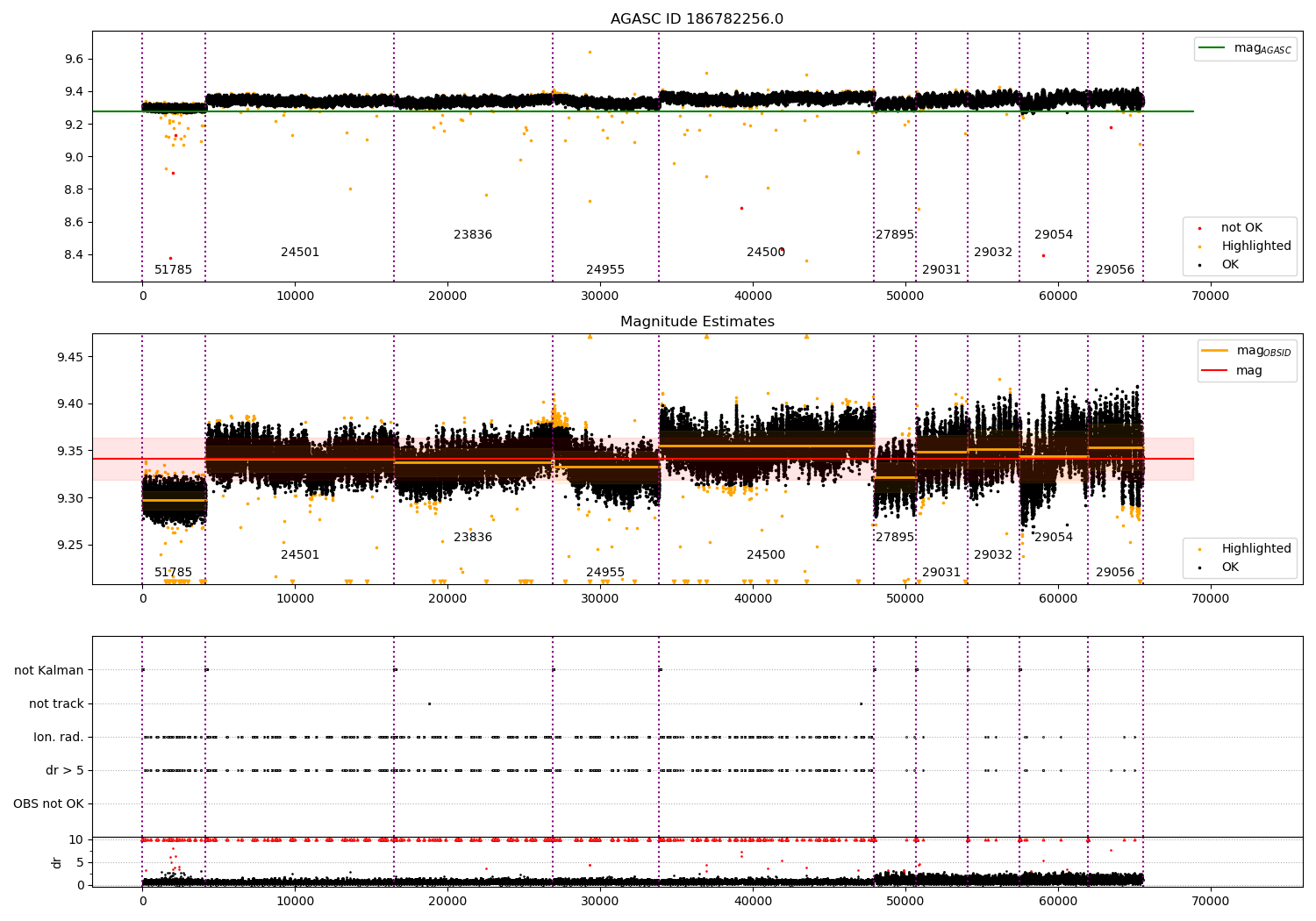This screenshot has width=1316, height=921.
Task: Click the 30000 x-tick of the top plot
Action: [600, 296]
